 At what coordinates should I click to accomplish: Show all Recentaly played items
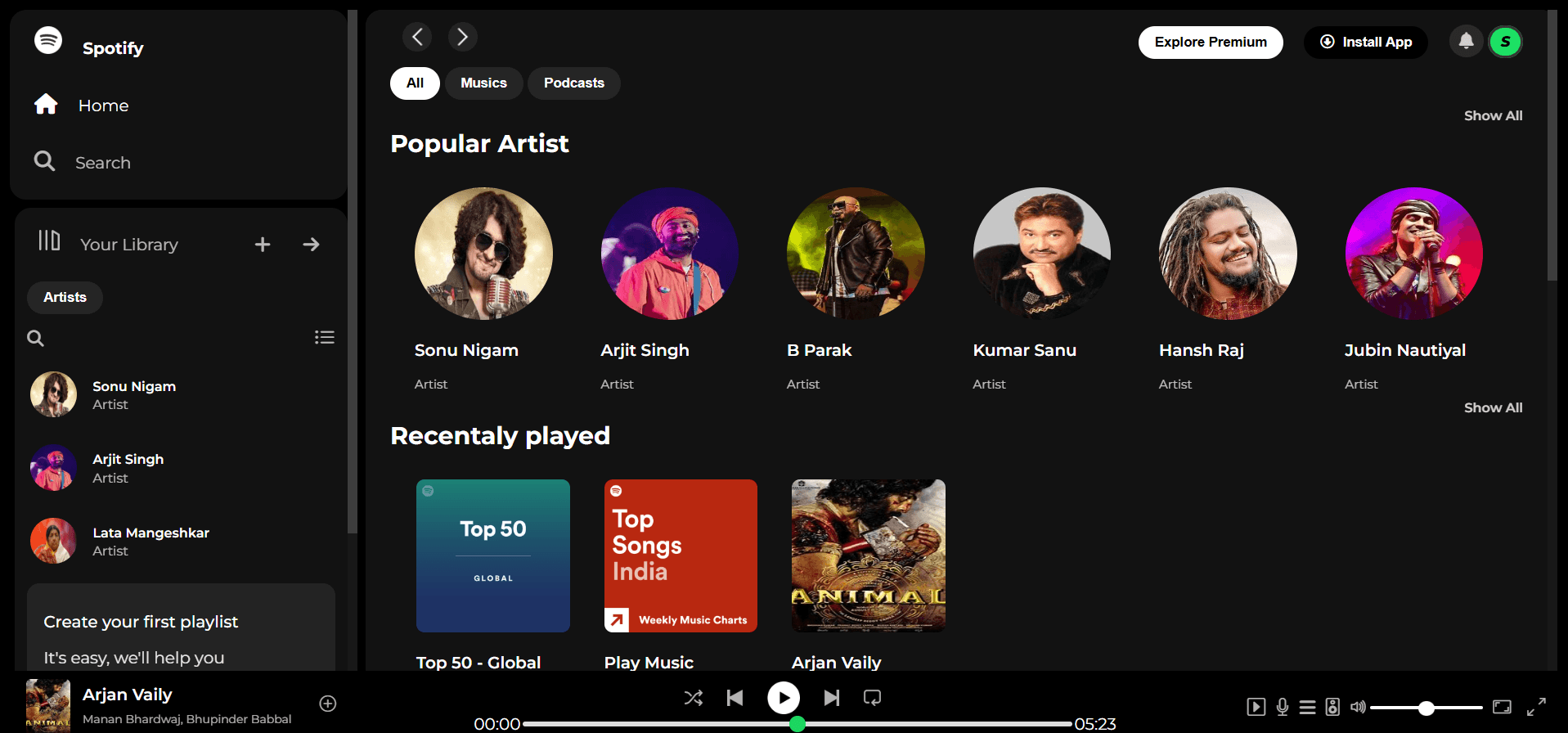pyautogui.click(x=1493, y=408)
